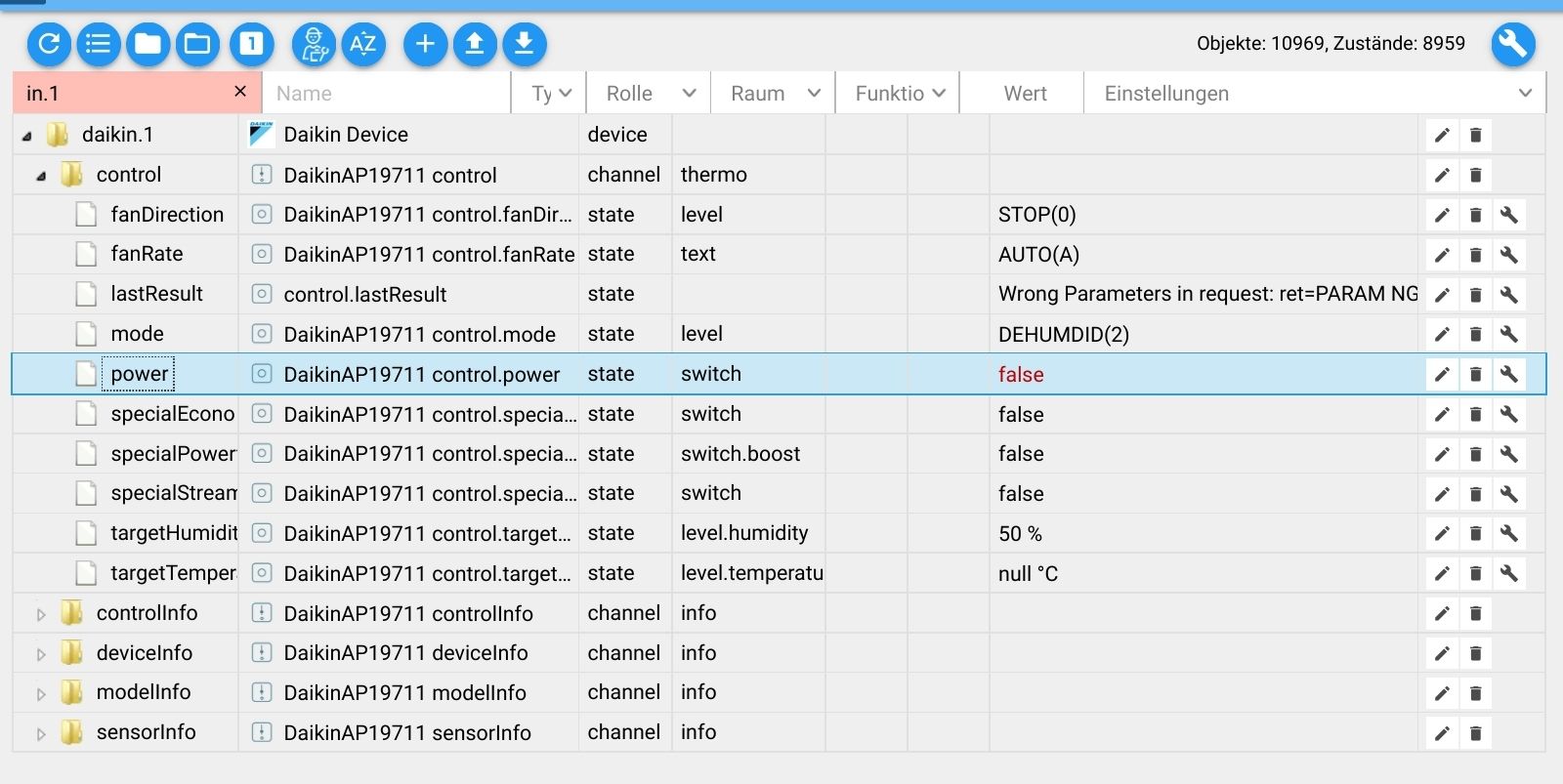Expand all folders with outlined folder icon
Screen dimensions: 1563x784
click(x=197, y=44)
